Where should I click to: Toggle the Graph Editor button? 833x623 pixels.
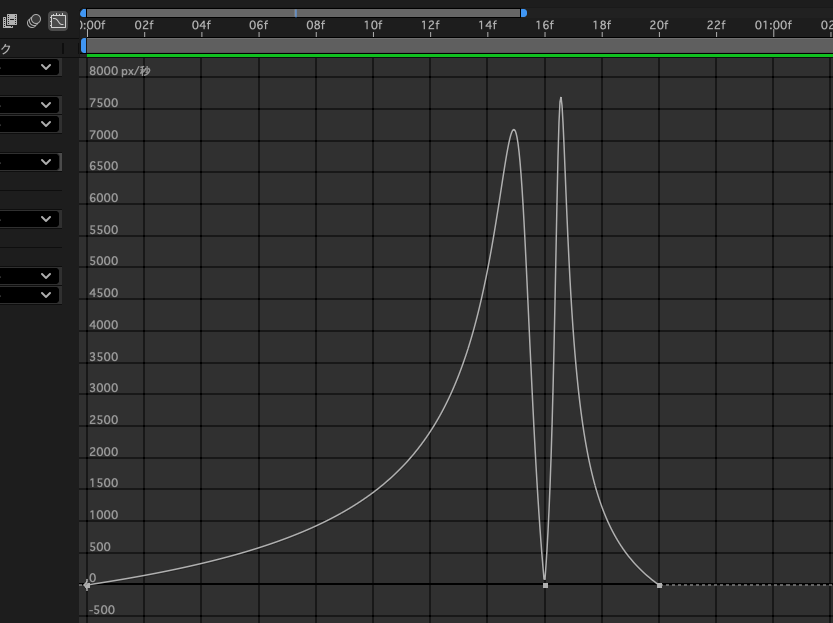(59, 20)
